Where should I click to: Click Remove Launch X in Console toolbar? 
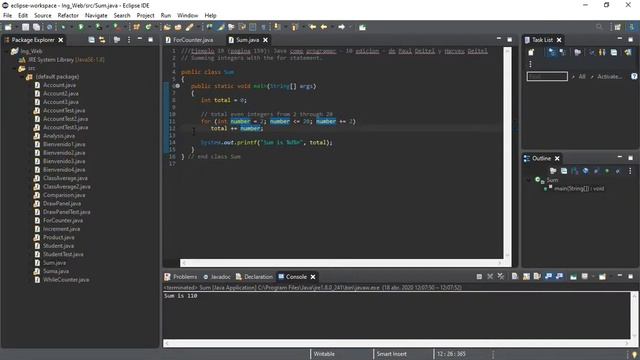coord(490,276)
